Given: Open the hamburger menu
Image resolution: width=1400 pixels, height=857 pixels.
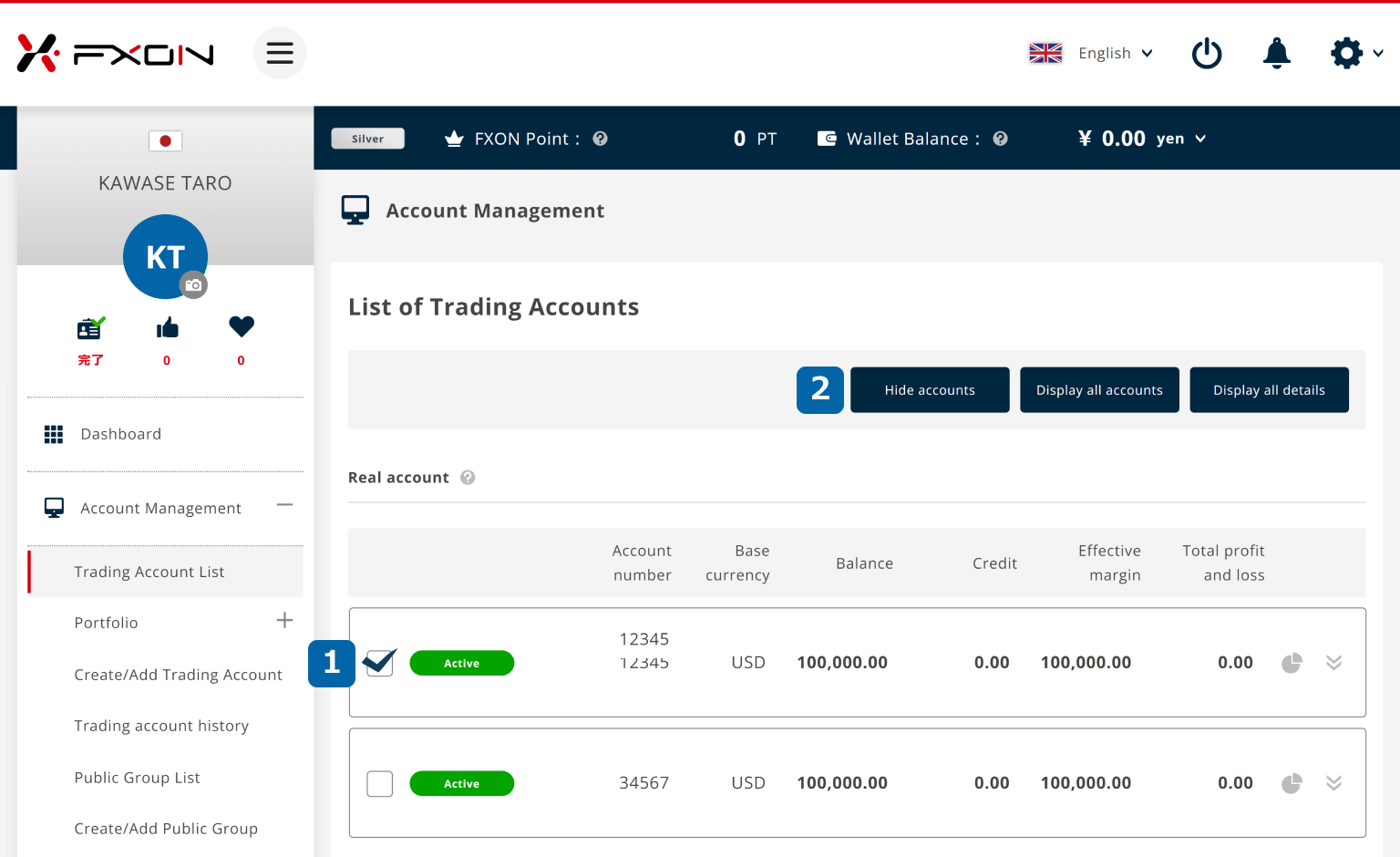Looking at the screenshot, I should (280, 53).
